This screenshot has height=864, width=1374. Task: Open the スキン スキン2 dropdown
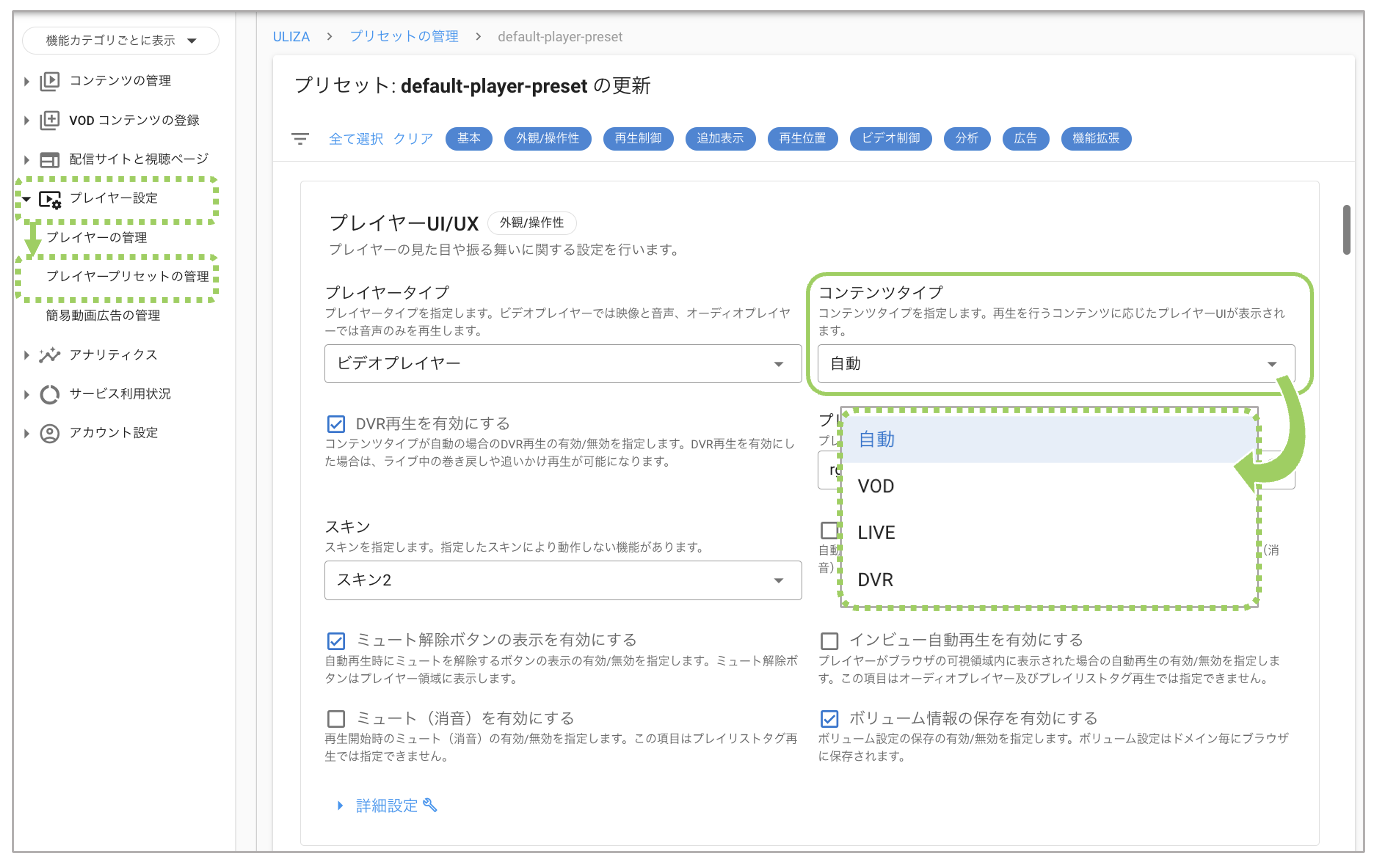pyautogui.click(x=563, y=580)
